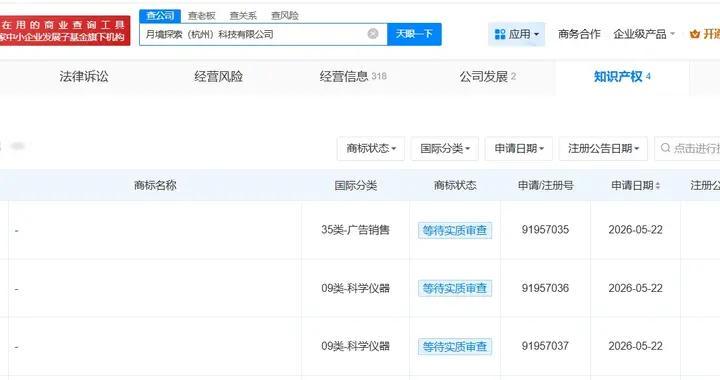Open the 商标状态 filter dropdown

click(x=371, y=148)
